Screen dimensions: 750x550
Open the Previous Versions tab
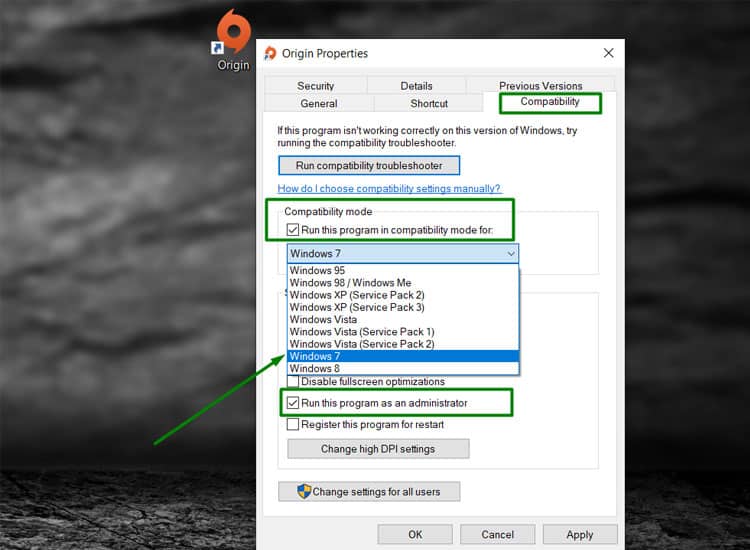(x=540, y=86)
